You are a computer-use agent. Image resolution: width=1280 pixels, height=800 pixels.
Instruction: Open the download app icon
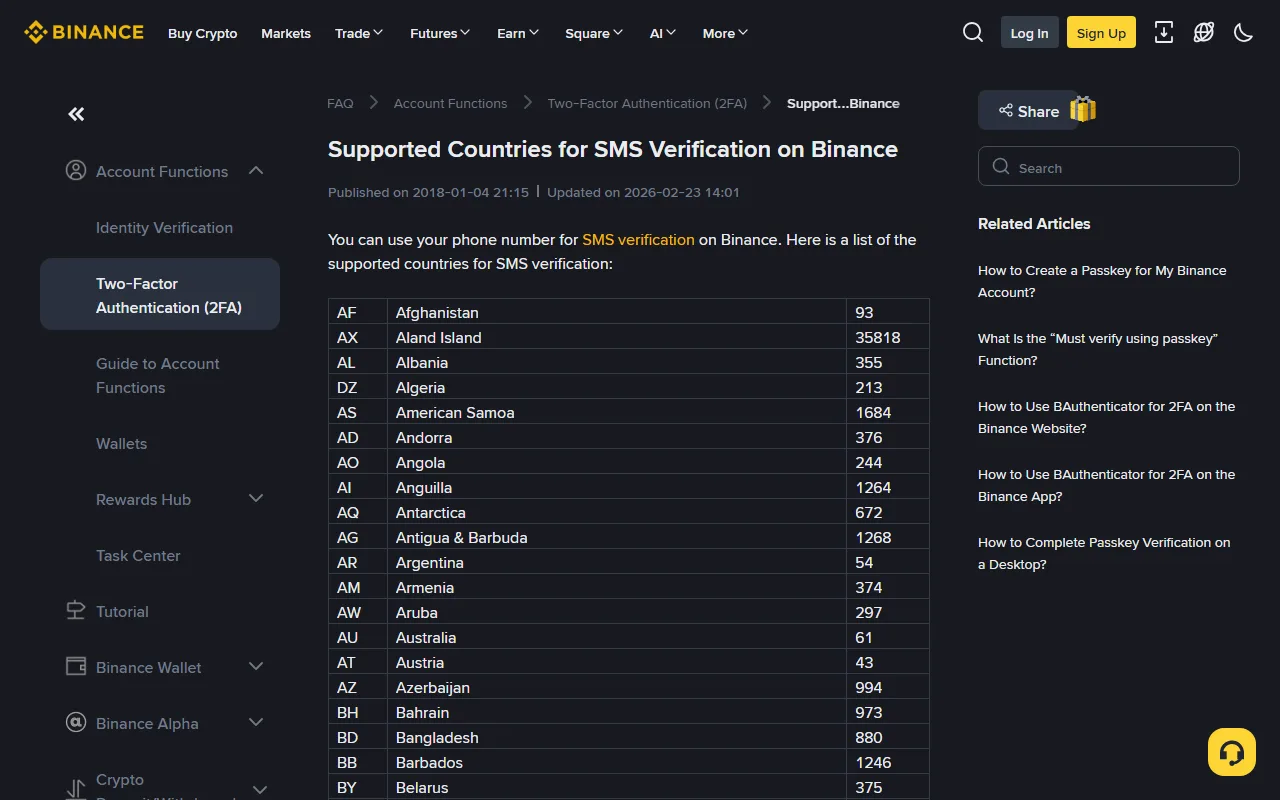(x=1164, y=33)
